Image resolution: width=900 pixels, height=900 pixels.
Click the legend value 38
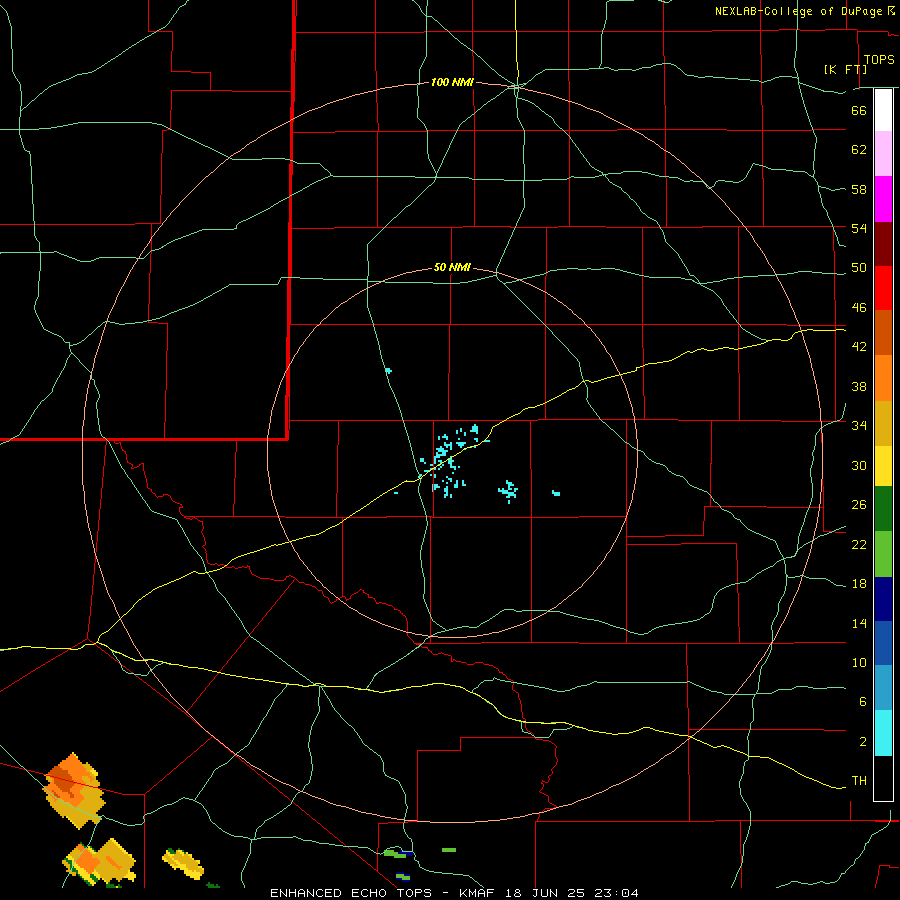point(859,386)
